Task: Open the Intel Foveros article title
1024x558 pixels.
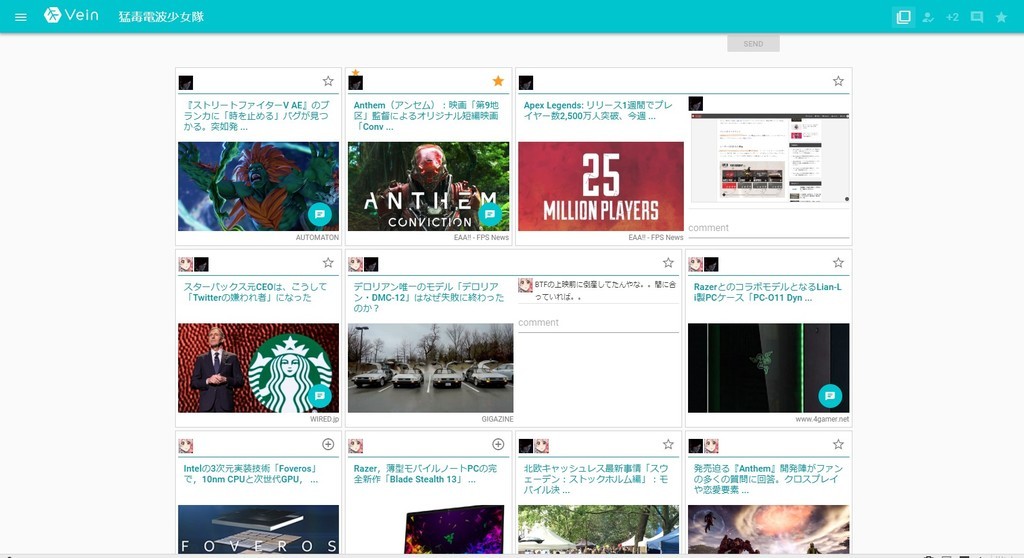Action: pyautogui.click(x=251, y=474)
